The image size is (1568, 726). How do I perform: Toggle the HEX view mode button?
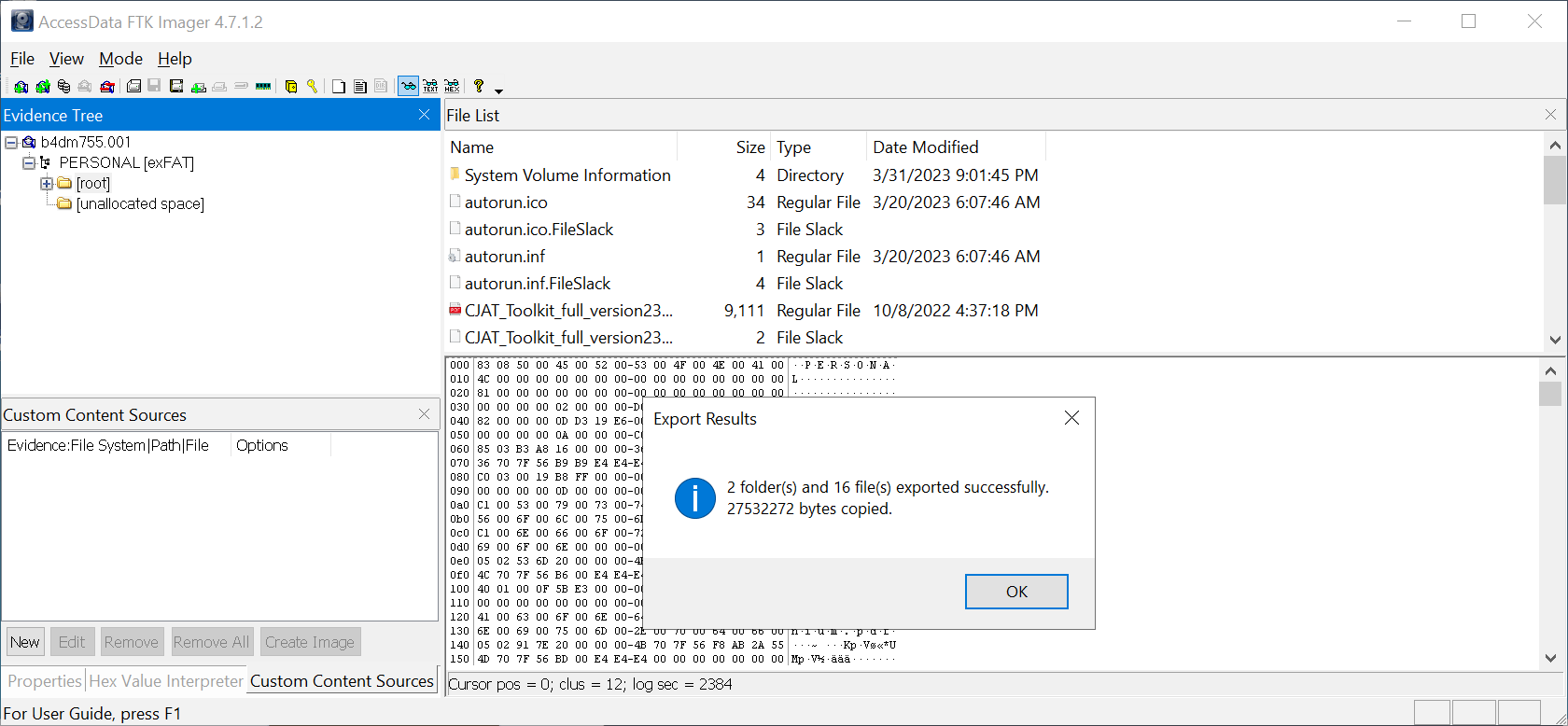pos(452,87)
